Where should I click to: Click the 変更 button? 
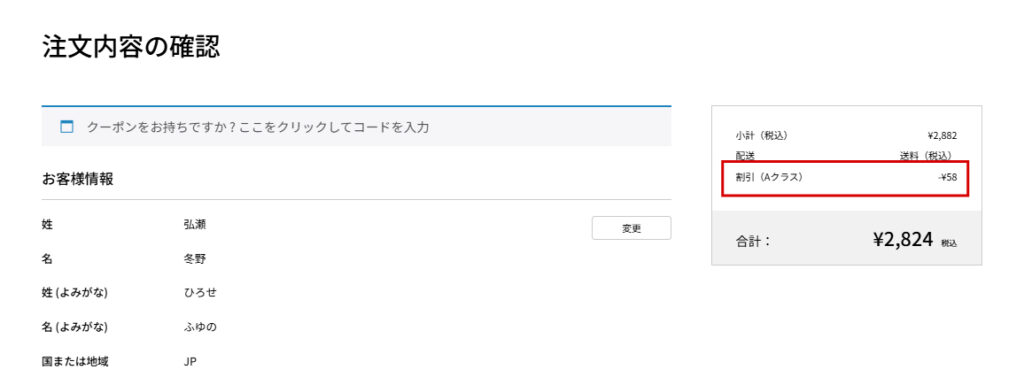click(631, 228)
